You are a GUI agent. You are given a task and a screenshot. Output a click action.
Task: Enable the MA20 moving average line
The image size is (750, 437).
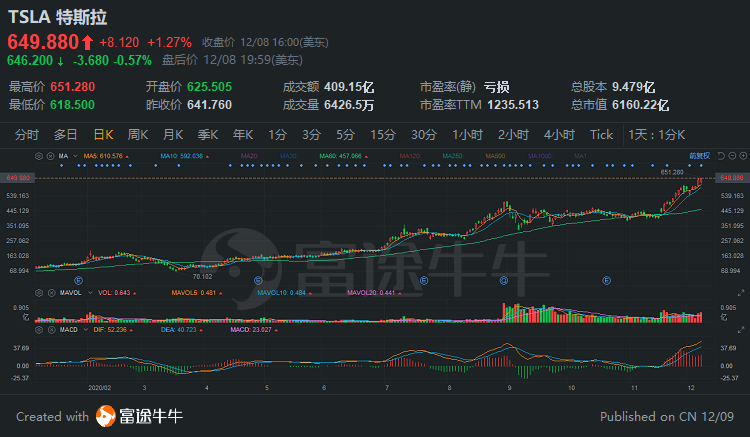tap(249, 156)
